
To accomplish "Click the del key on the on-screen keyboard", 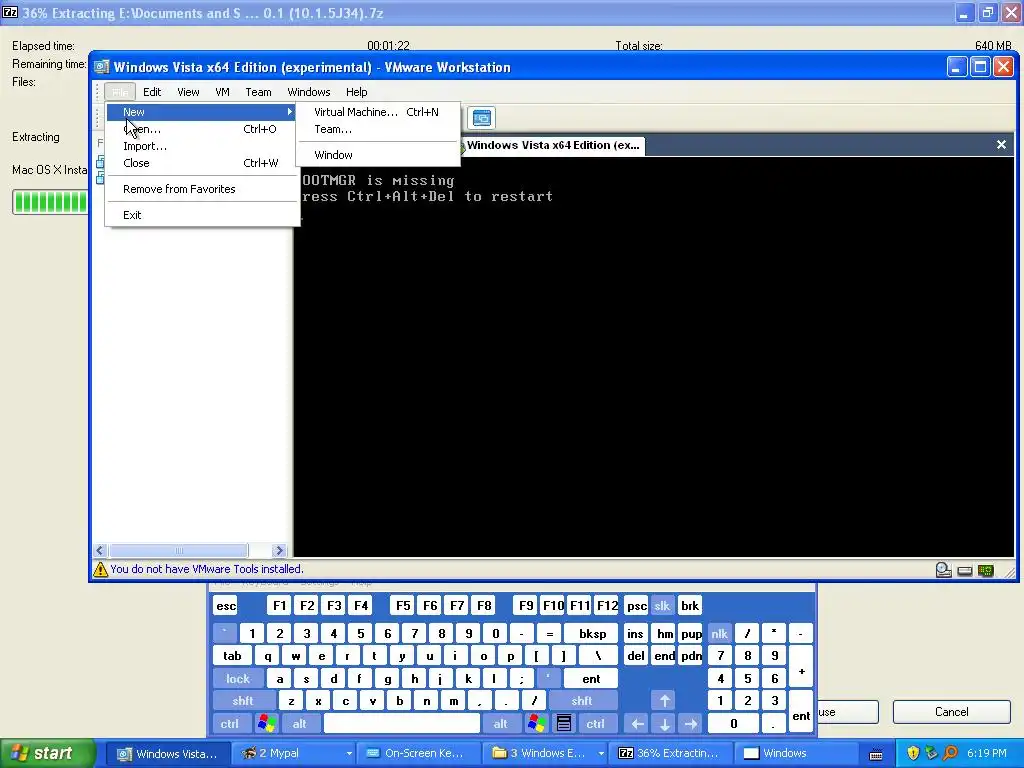I will [x=635, y=656].
